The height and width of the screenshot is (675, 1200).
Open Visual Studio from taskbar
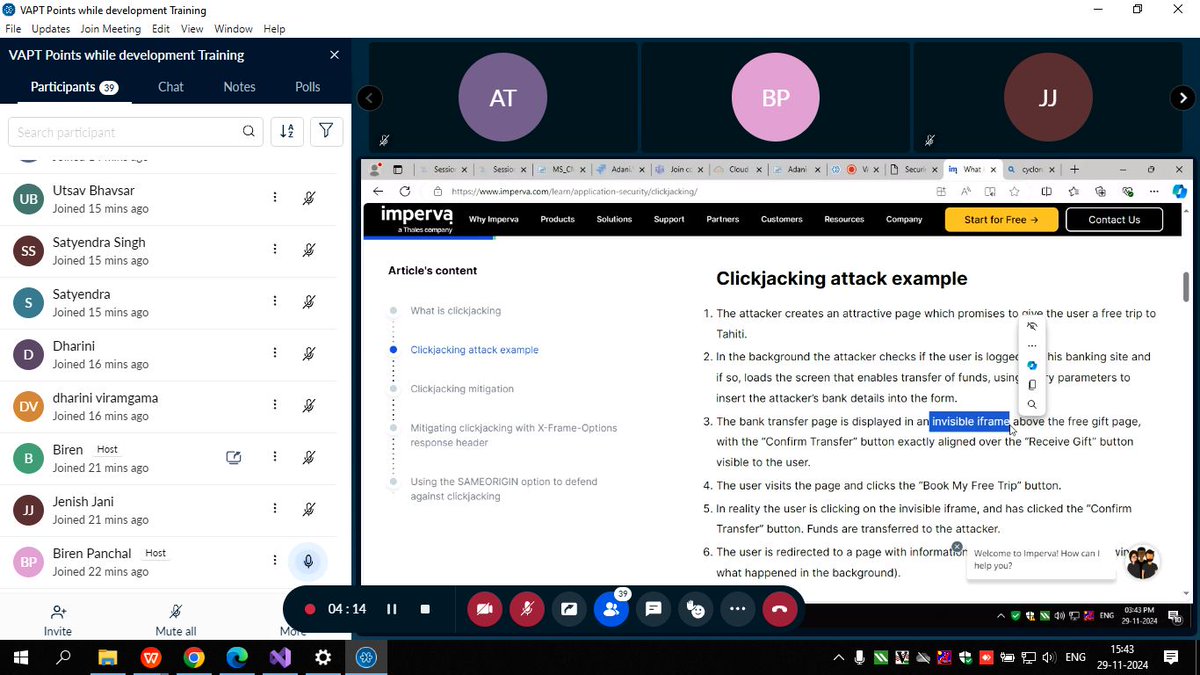[280, 657]
